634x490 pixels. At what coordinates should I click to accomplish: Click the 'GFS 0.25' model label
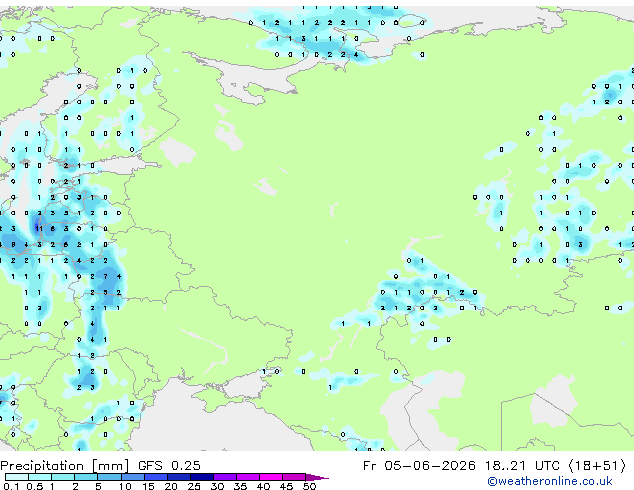169,466
